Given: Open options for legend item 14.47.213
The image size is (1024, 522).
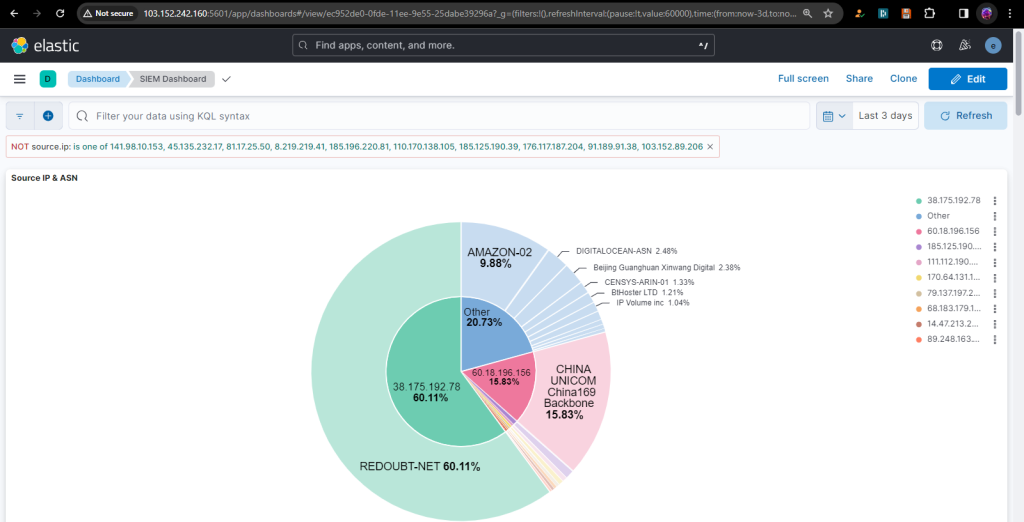Looking at the screenshot, I should click(x=995, y=324).
